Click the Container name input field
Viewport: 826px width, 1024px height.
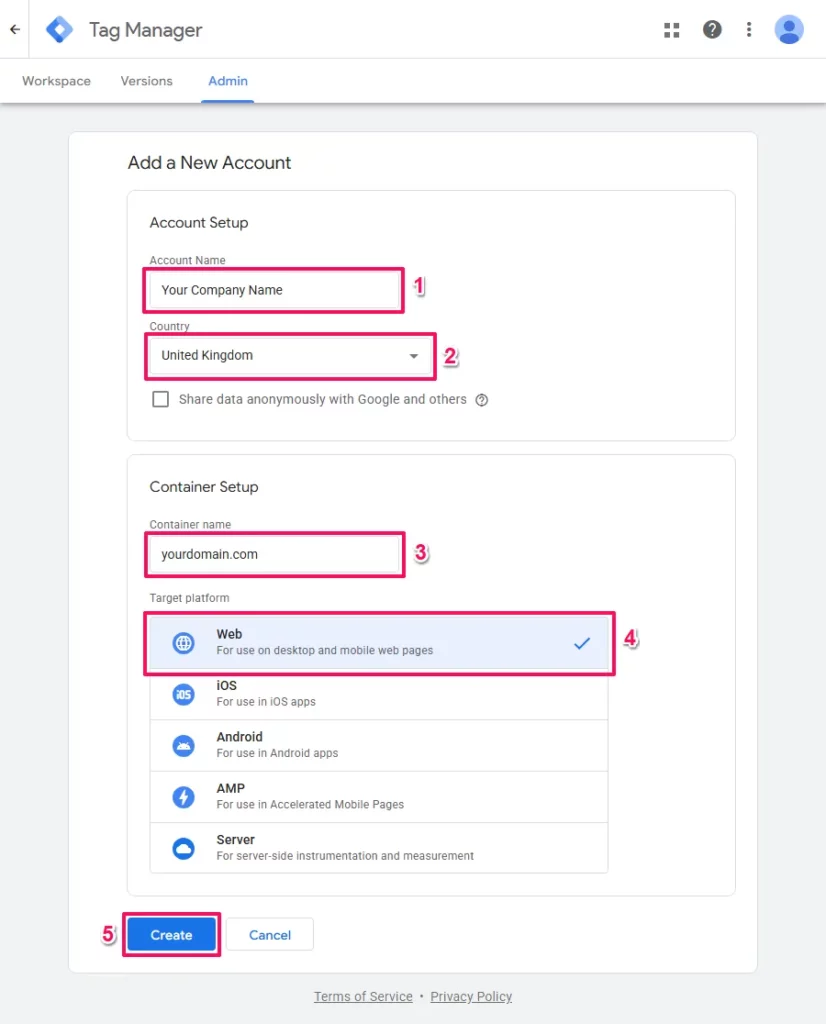point(274,554)
